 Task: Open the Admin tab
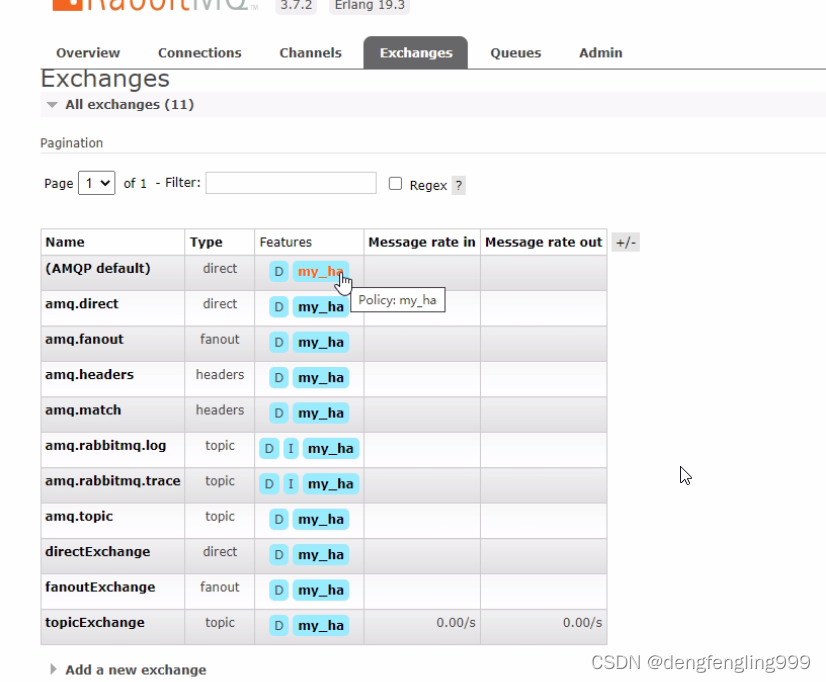(x=600, y=53)
